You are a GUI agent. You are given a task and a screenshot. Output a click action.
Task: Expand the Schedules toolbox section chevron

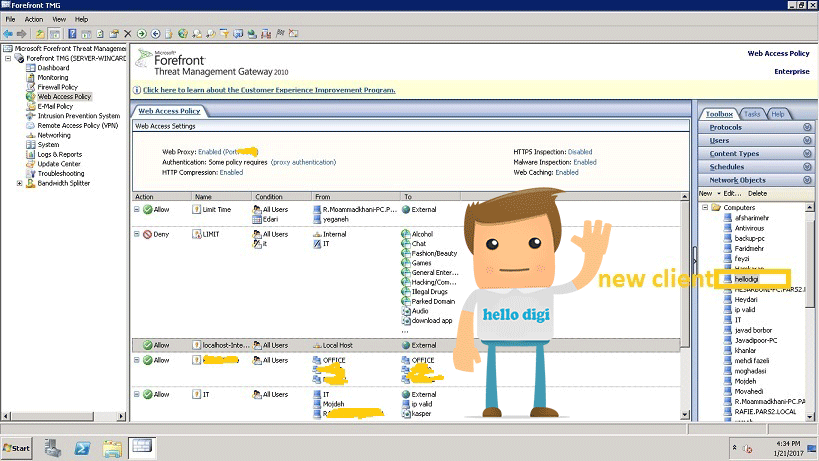click(x=807, y=167)
